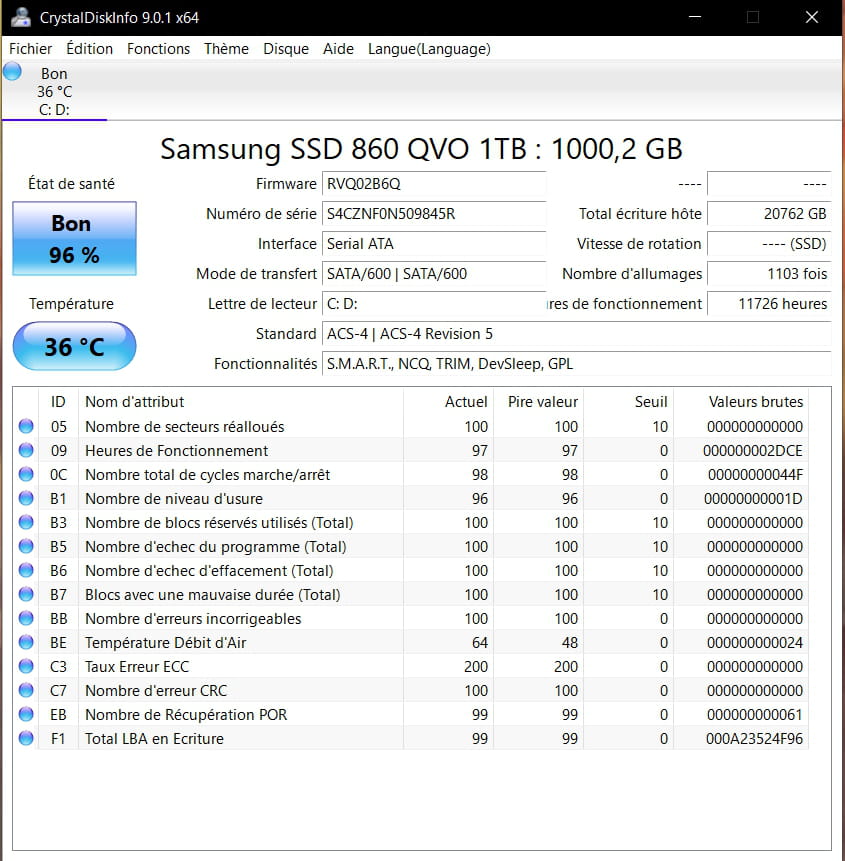
Task: Click raw value 0000000044F
Action: (755, 474)
